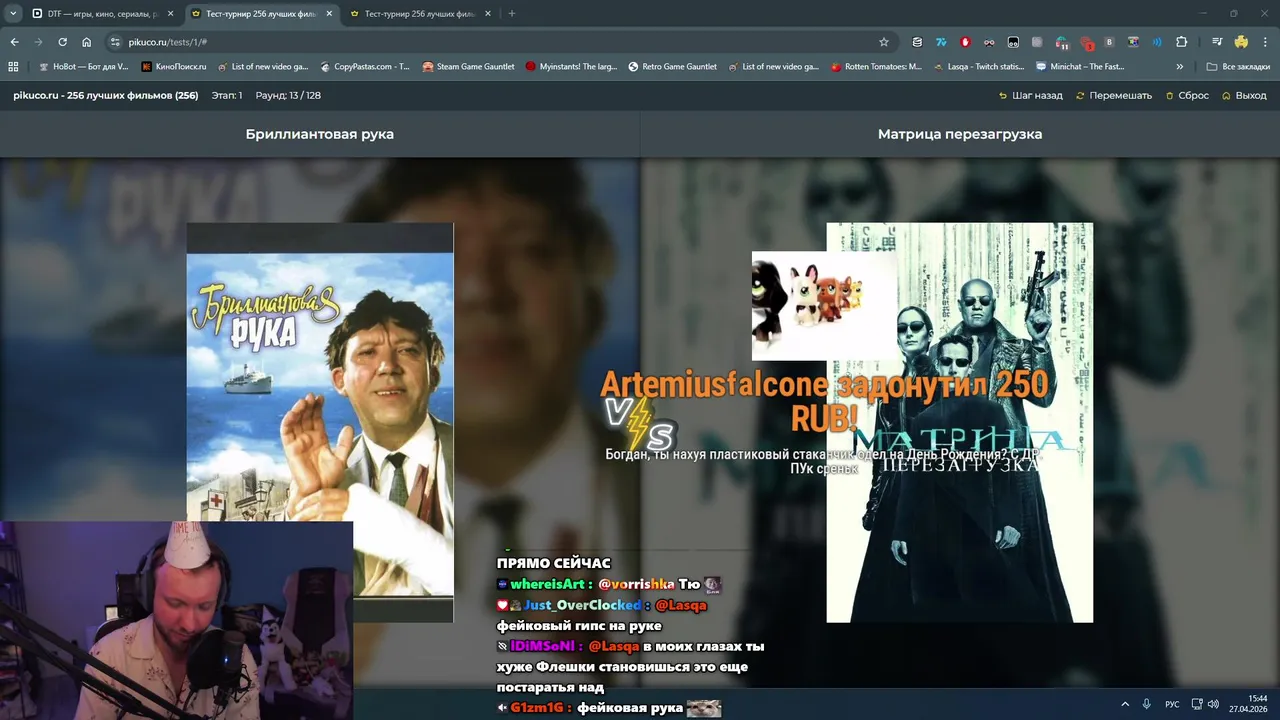Go to the browser home page icon
Viewport: 1280px width, 720px height.
click(86, 42)
